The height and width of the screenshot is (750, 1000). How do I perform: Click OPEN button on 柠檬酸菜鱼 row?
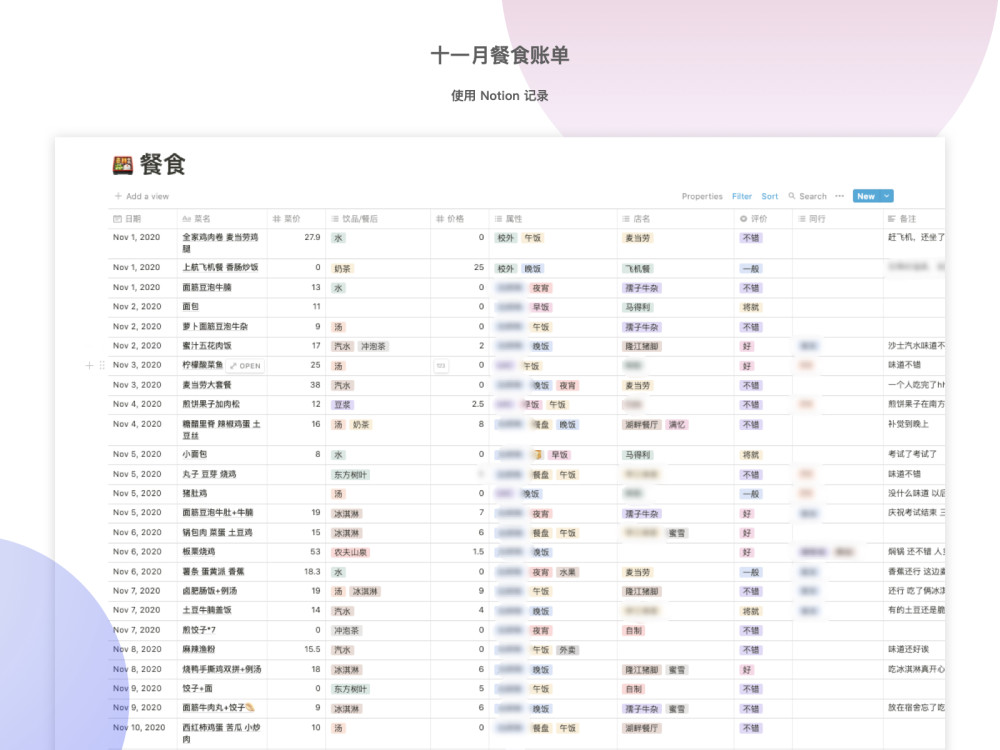coord(246,366)
